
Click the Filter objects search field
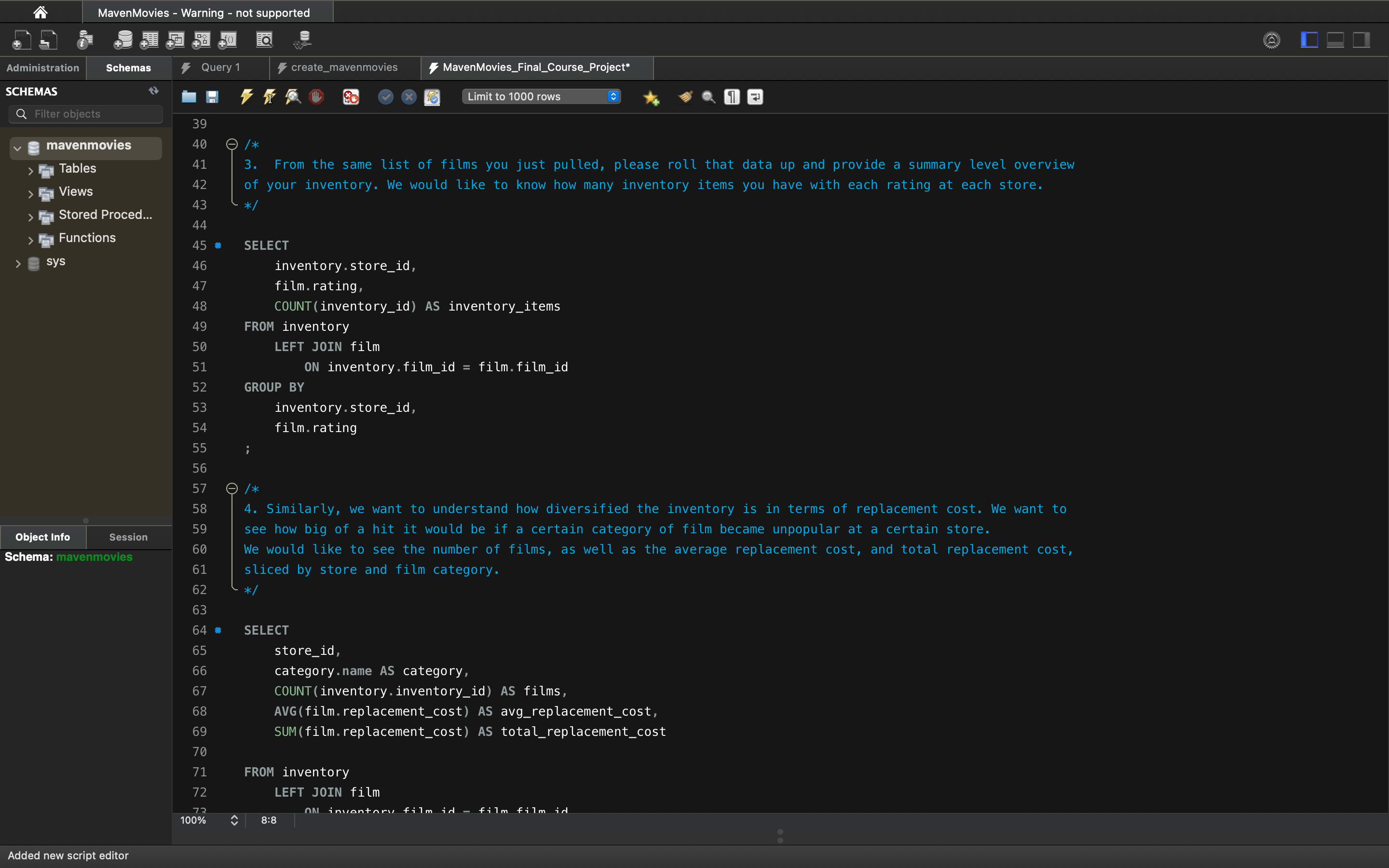(85, 114)
